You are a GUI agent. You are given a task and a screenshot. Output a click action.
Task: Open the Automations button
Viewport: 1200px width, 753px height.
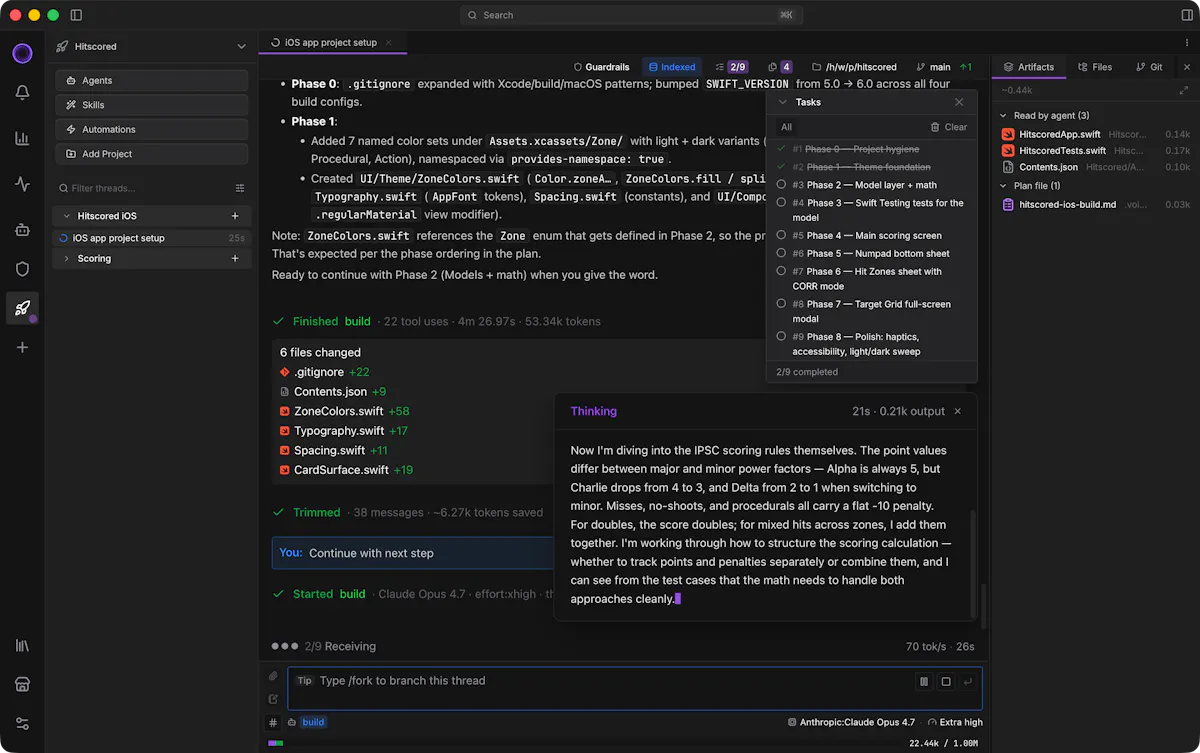point(152,129)
